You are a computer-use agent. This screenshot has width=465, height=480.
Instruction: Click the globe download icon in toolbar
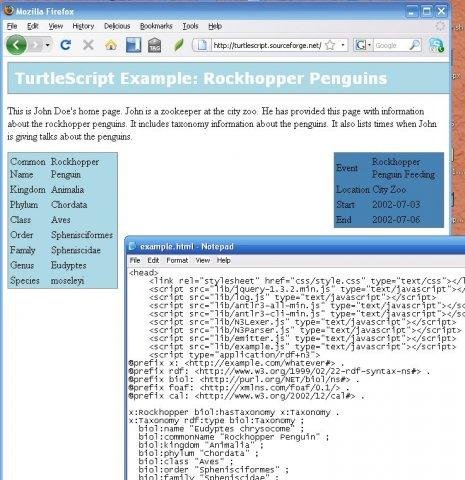pos(437,45)
